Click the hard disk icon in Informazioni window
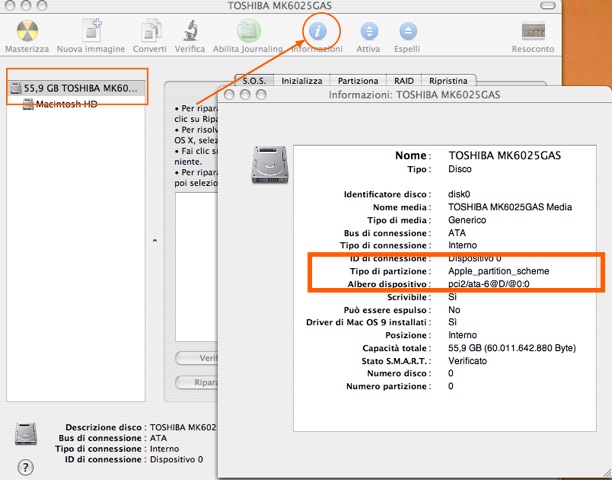The image size is (612, 480). point(270,164)
